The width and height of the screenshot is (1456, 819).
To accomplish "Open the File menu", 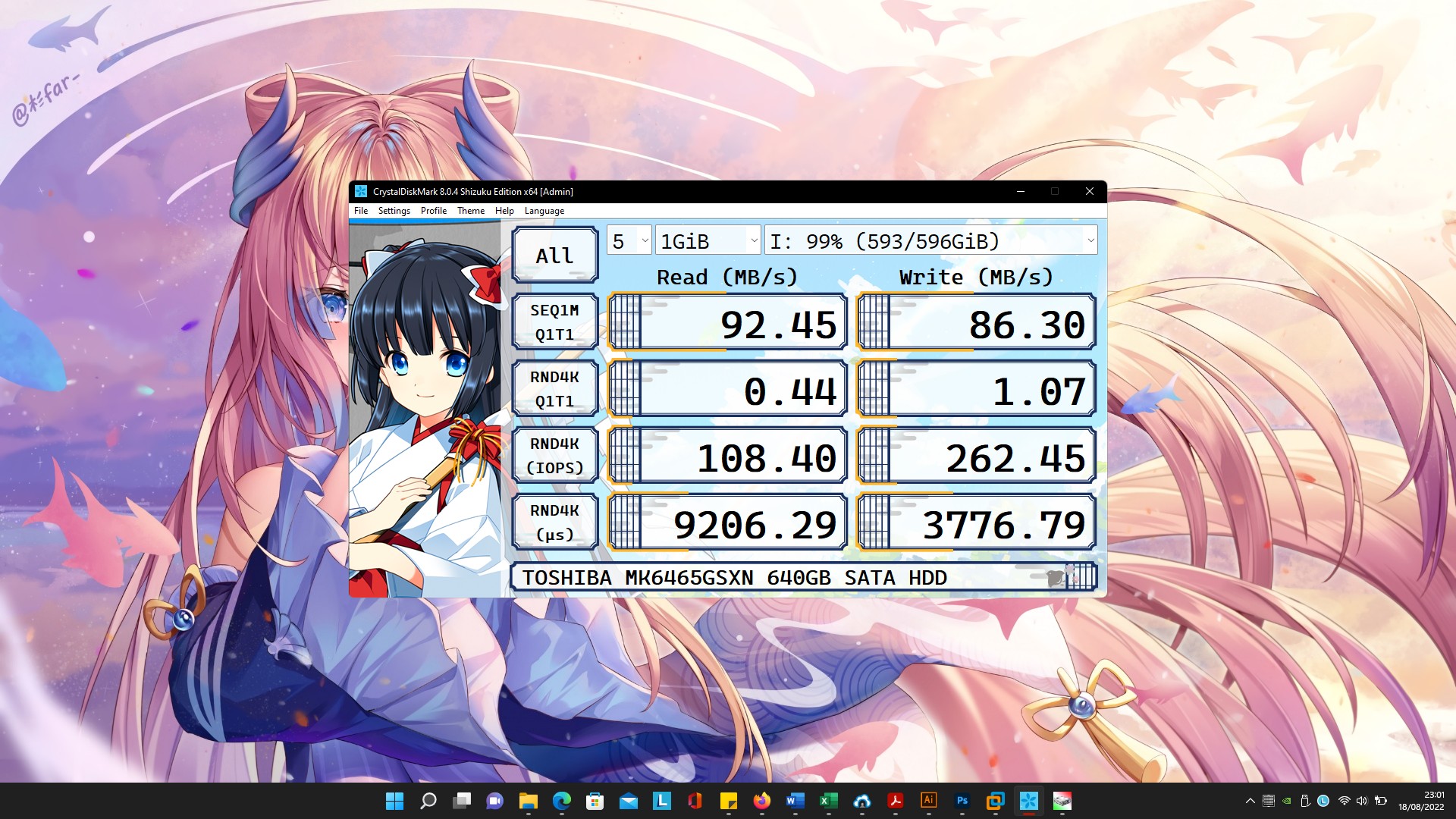I will click(x=361, y=211).
